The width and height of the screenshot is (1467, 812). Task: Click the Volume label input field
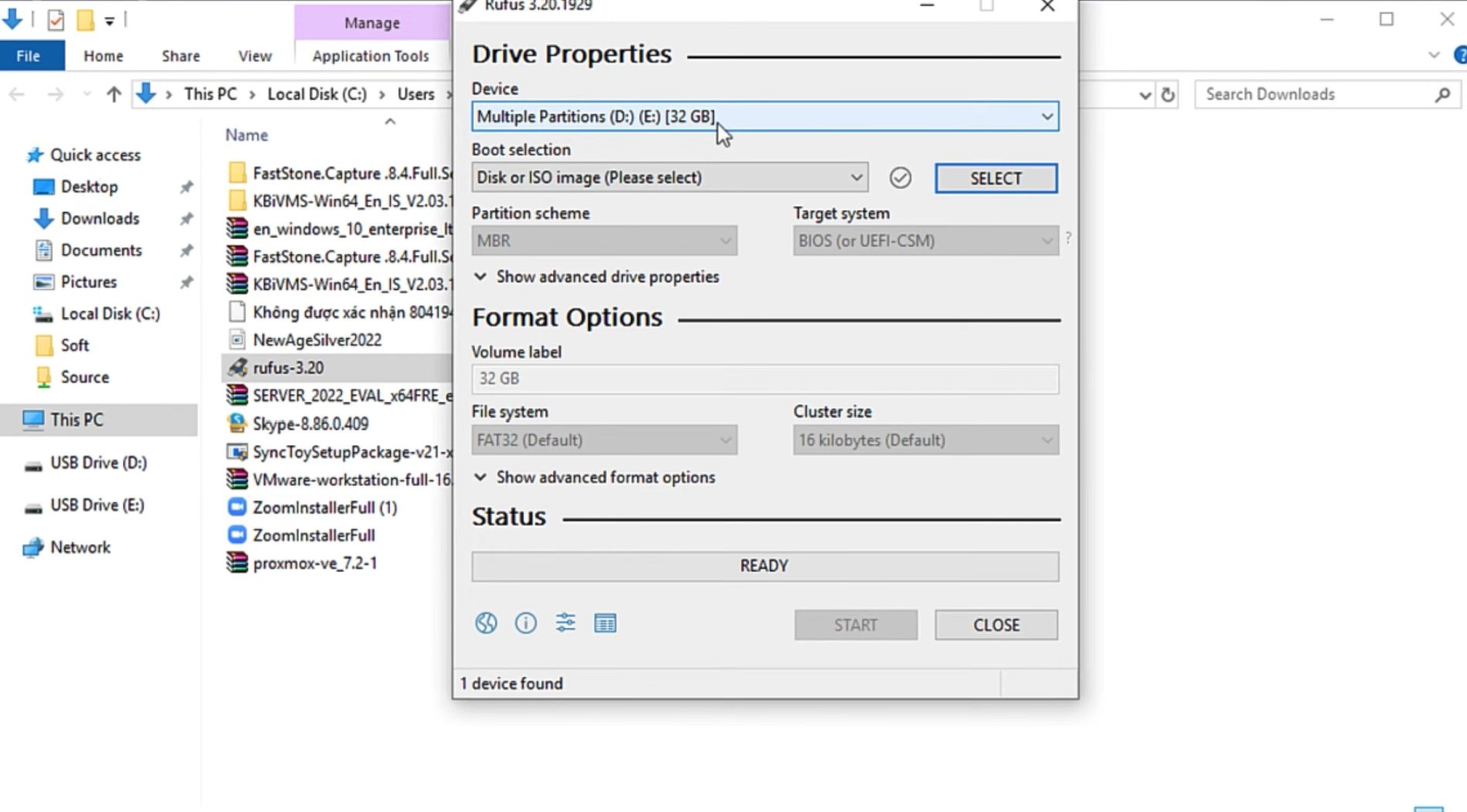click(x=765, y=379)
